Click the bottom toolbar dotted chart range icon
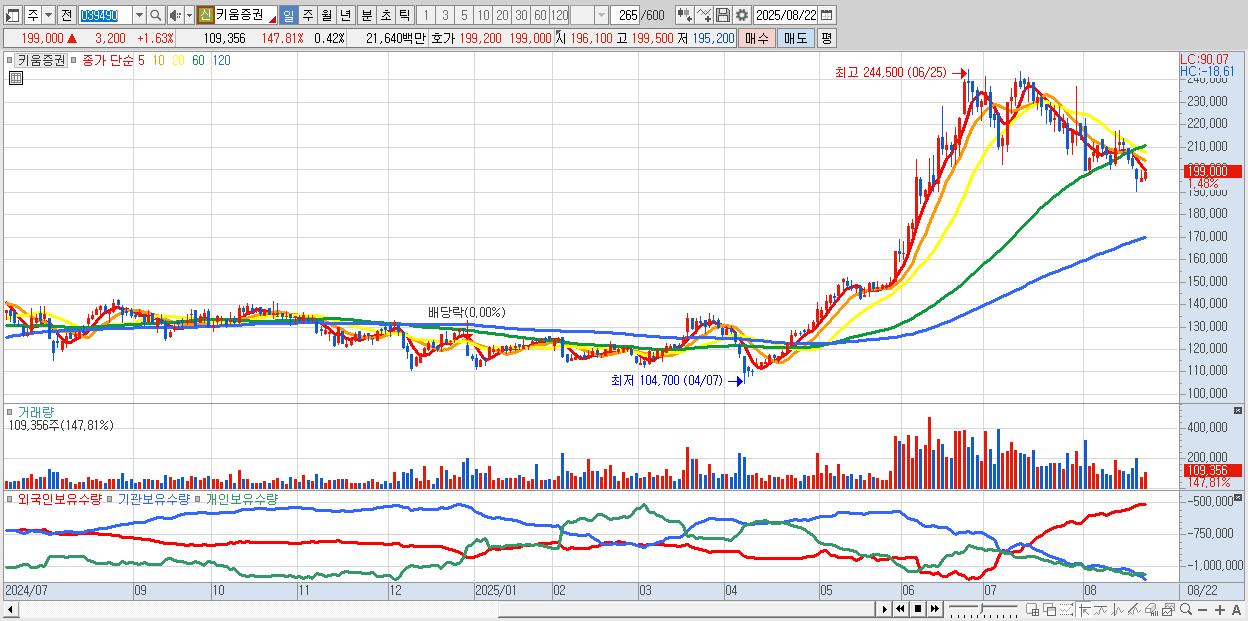This screenshot has height=621, width=1248. (1066, 610)
